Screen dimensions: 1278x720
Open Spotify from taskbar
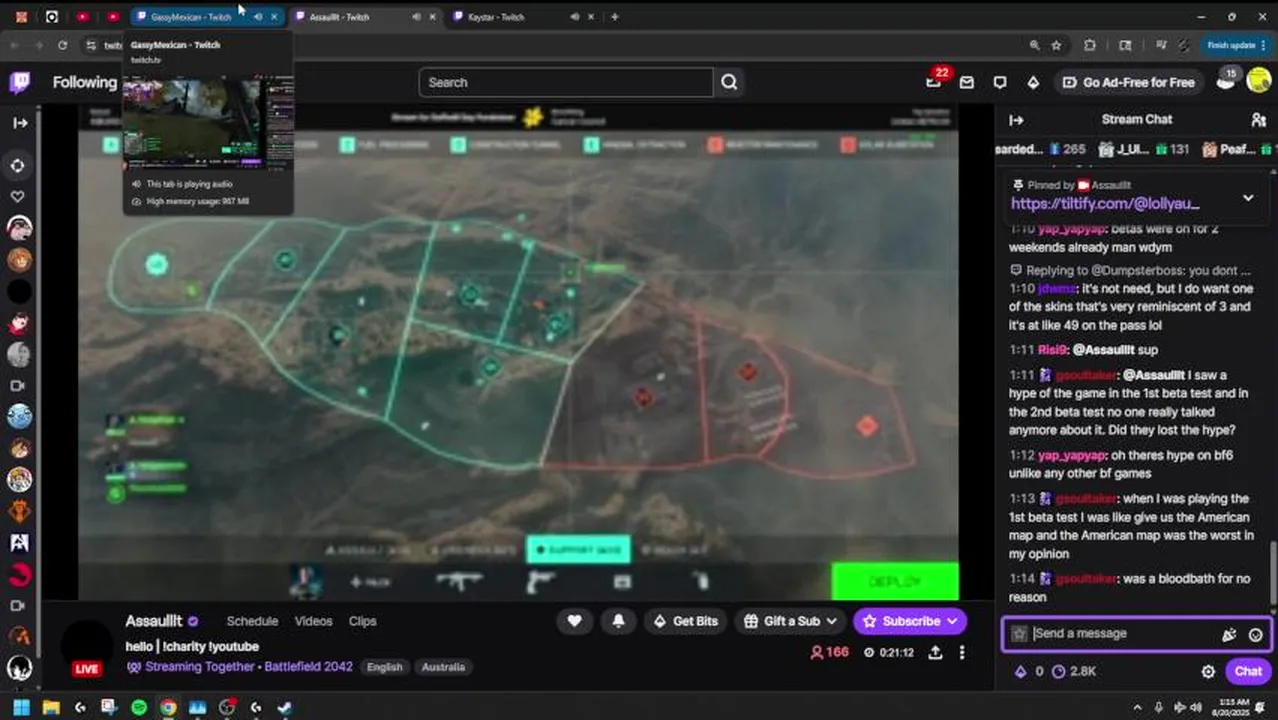click(139, 707)
